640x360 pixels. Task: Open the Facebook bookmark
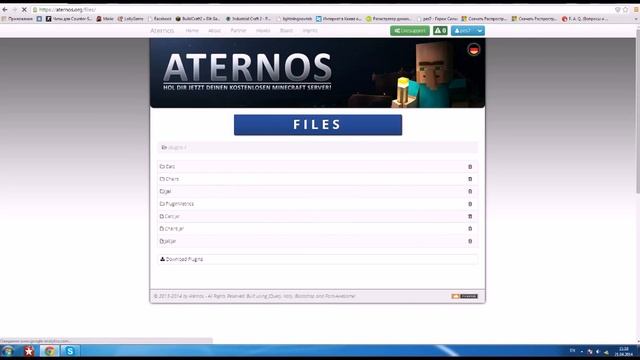pos(160,19)
